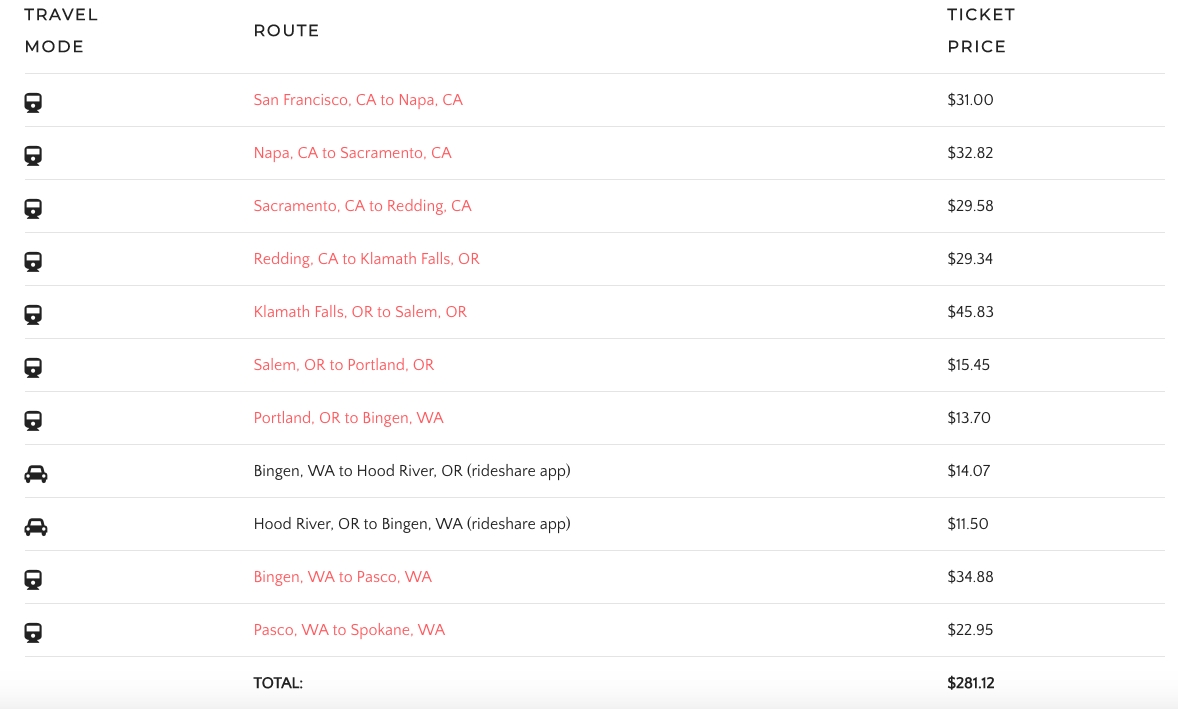1178x709 pixels.
Task: Follow Portland, OR to Bingen, WA link
Action: pos(348,418)
